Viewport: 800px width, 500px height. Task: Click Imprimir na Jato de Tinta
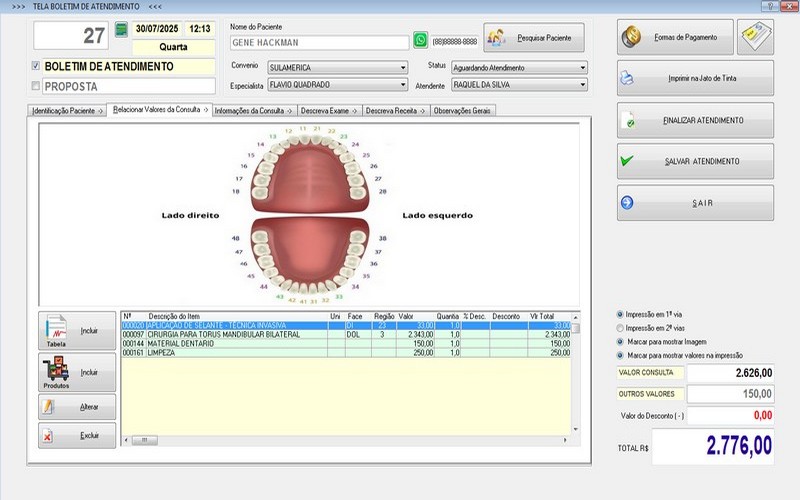pos(694,78)
